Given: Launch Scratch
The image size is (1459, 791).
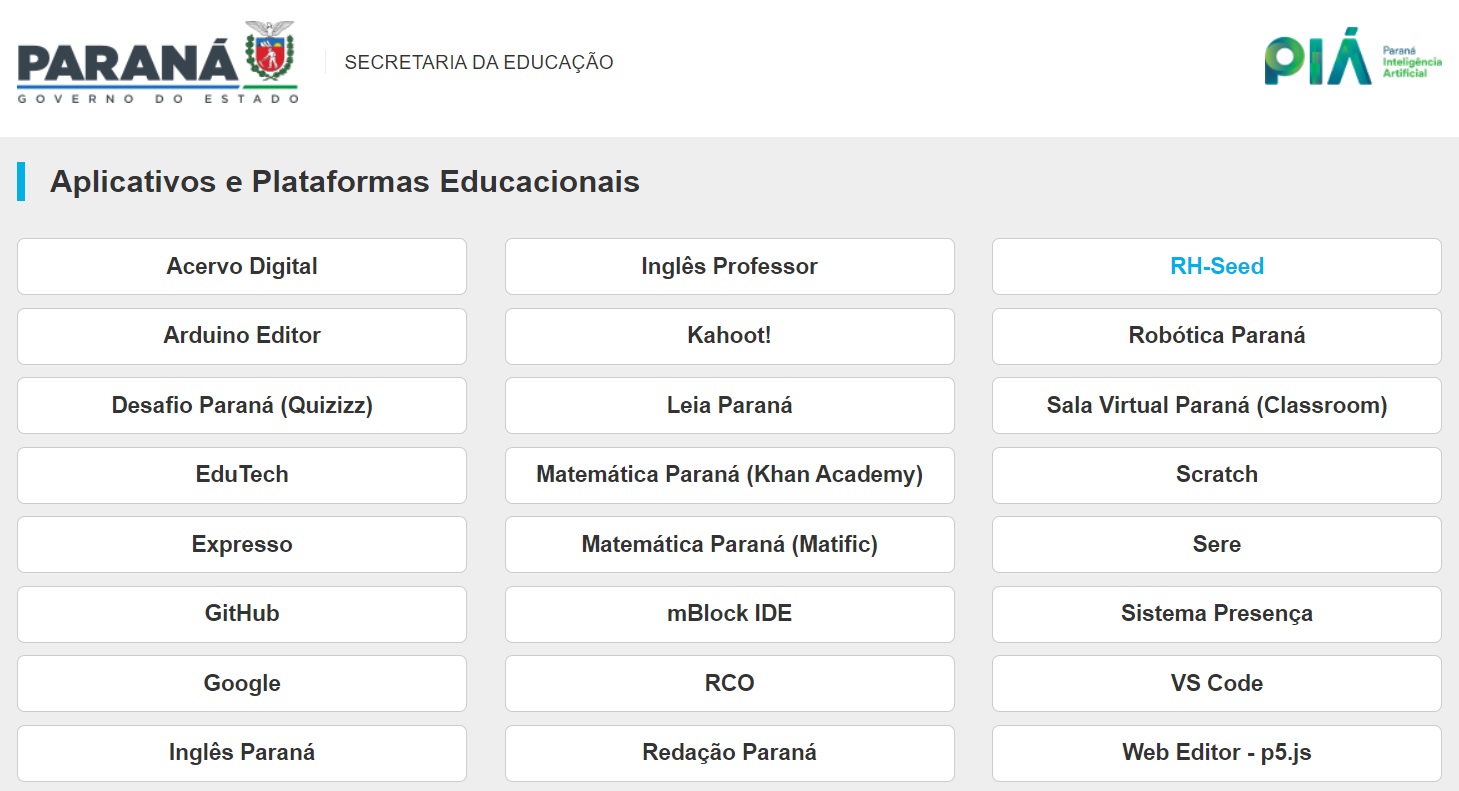Looking at the screenshot, I should (1216, 475).
